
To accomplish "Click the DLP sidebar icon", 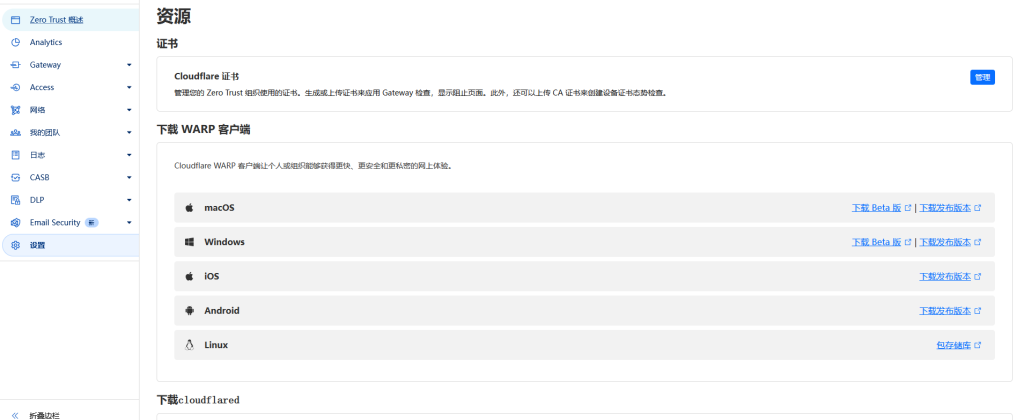I will [x=16, y=200].
